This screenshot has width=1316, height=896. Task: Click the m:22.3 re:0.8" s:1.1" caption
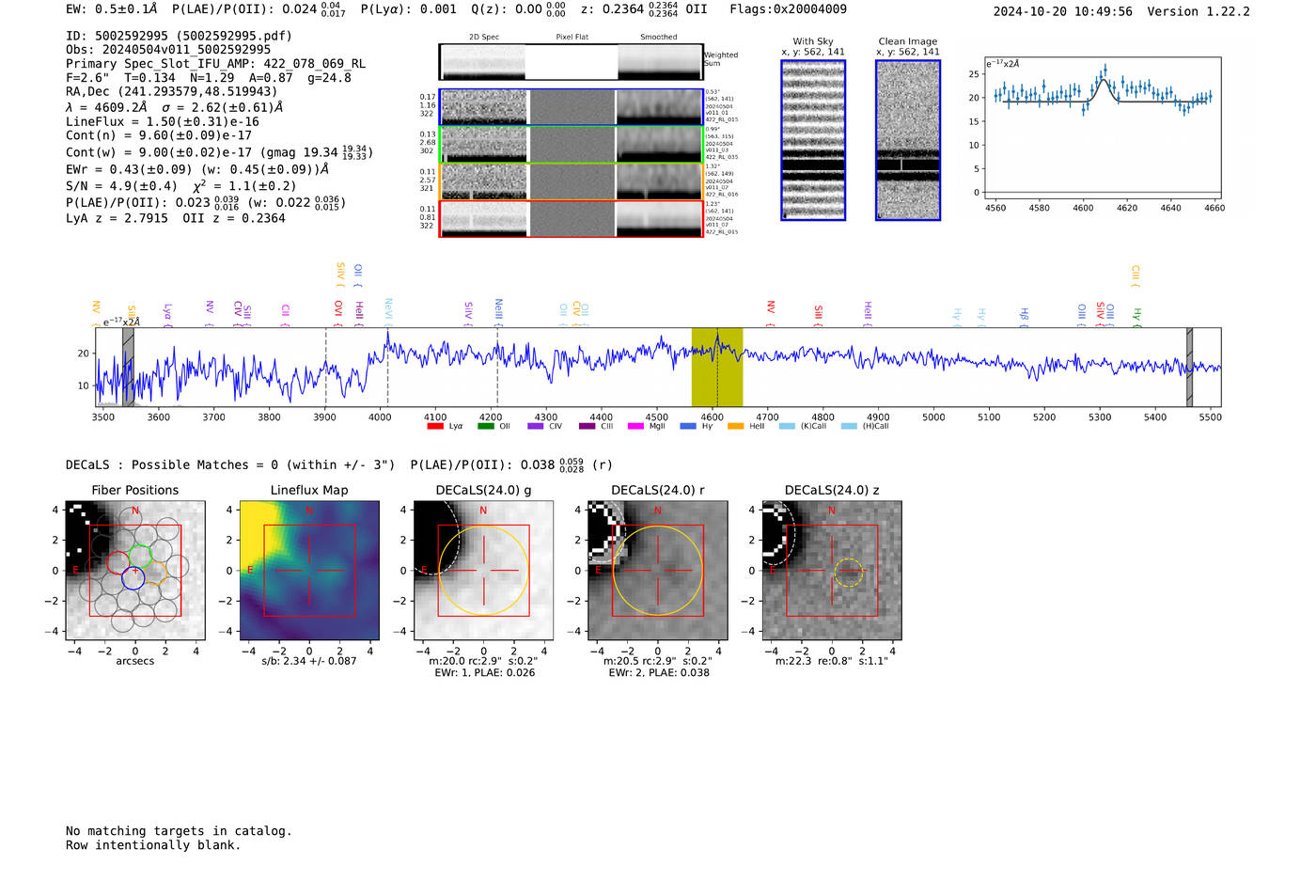tap(831, 661)
